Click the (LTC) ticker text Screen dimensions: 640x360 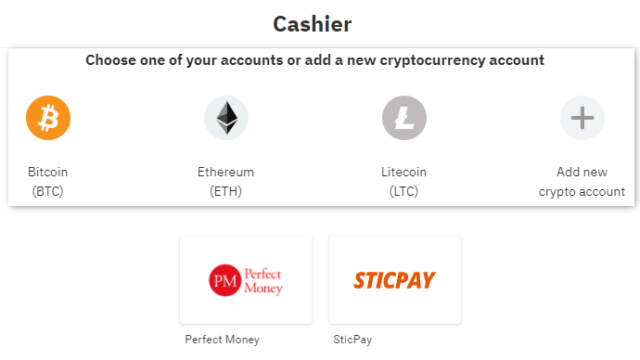(x=404, y=191)
